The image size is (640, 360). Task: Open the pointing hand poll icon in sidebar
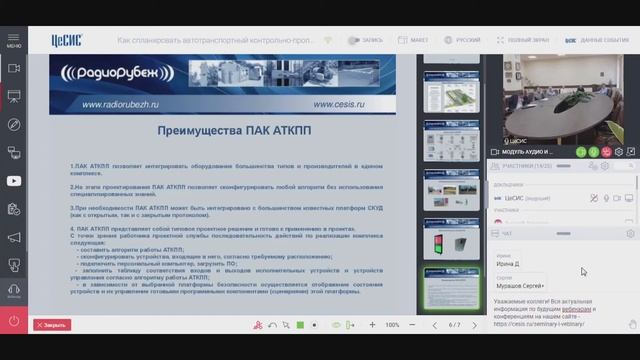(14, 265)
